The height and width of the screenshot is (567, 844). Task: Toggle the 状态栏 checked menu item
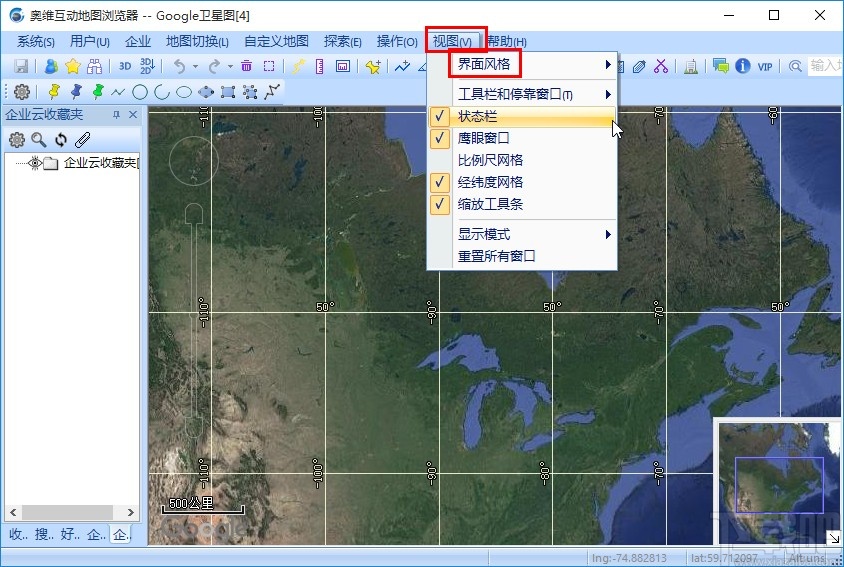522,116
